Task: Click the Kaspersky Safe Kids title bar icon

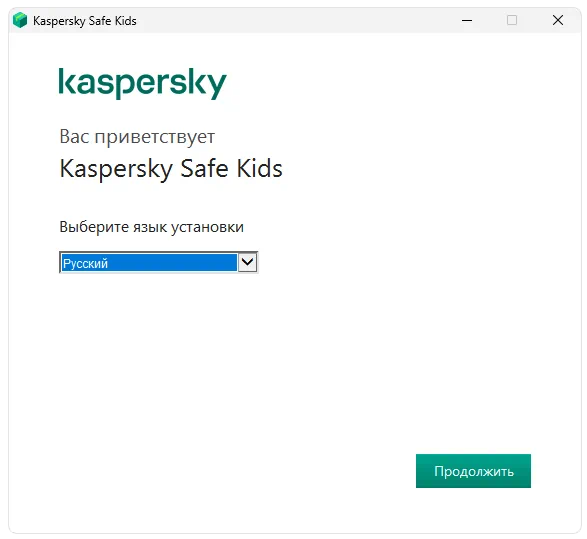Action: point(20,20)
